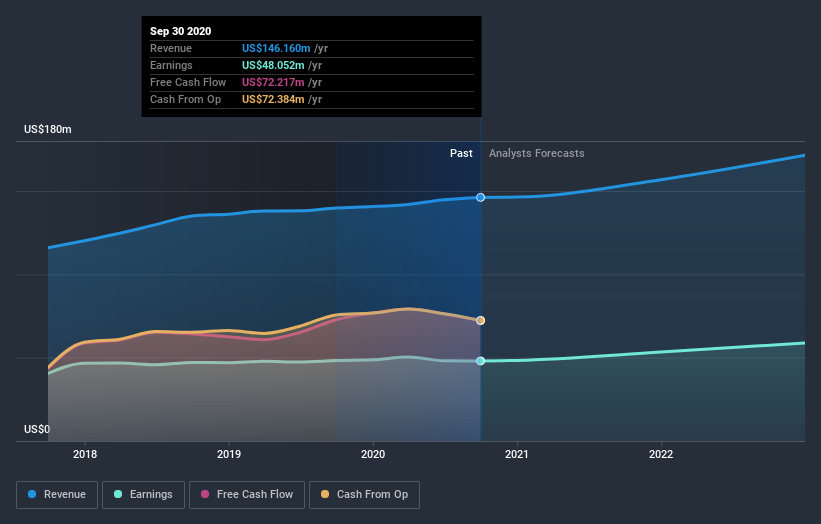821x524 pixels.
Task: Click the Sep 30 2020 tooltip date
Action: coord(181,31)
